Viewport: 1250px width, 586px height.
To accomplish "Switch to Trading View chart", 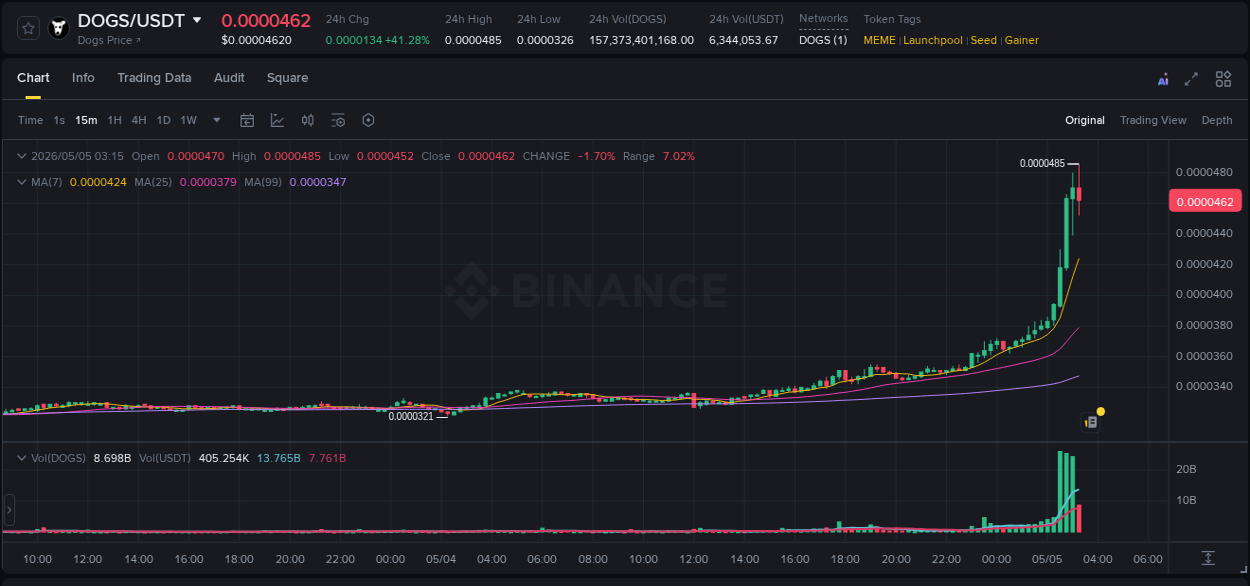I will click(x=1153, y=120).
